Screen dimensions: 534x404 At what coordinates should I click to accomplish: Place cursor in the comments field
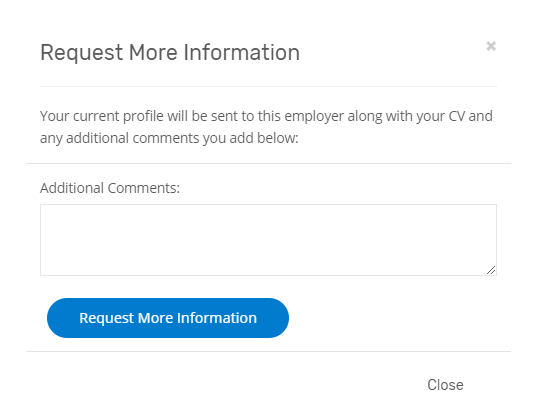coord(268,240)
